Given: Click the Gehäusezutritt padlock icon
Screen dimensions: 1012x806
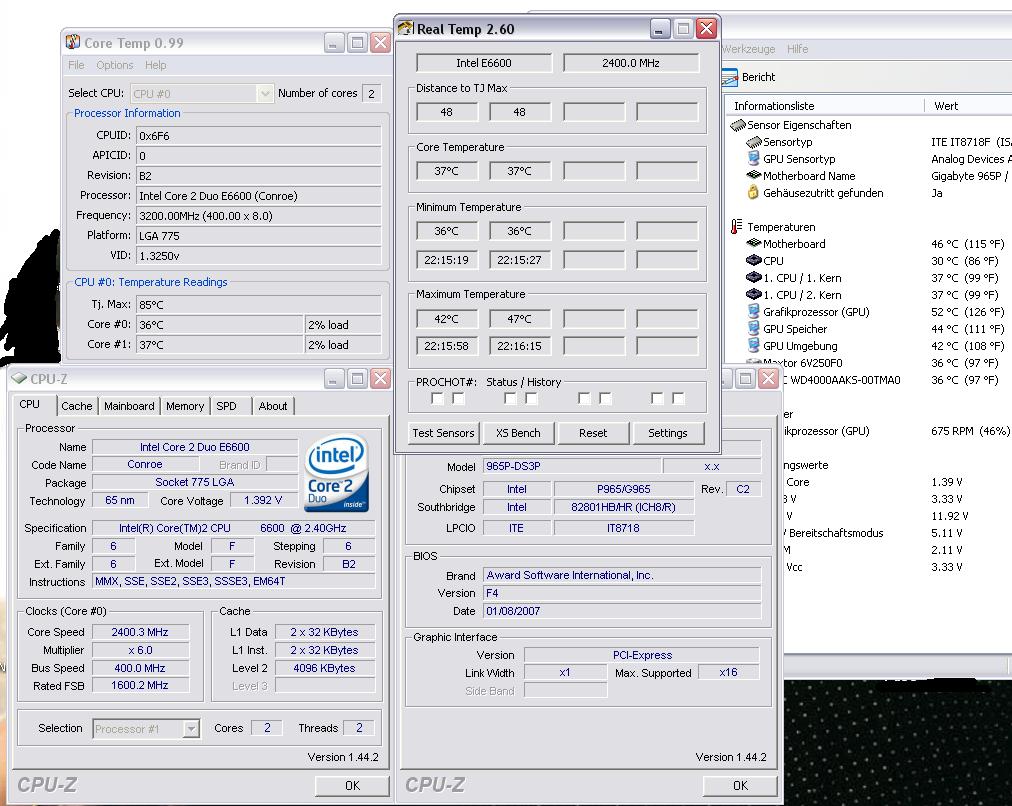Looking at the screenshot, I should (x=753, y=192).
